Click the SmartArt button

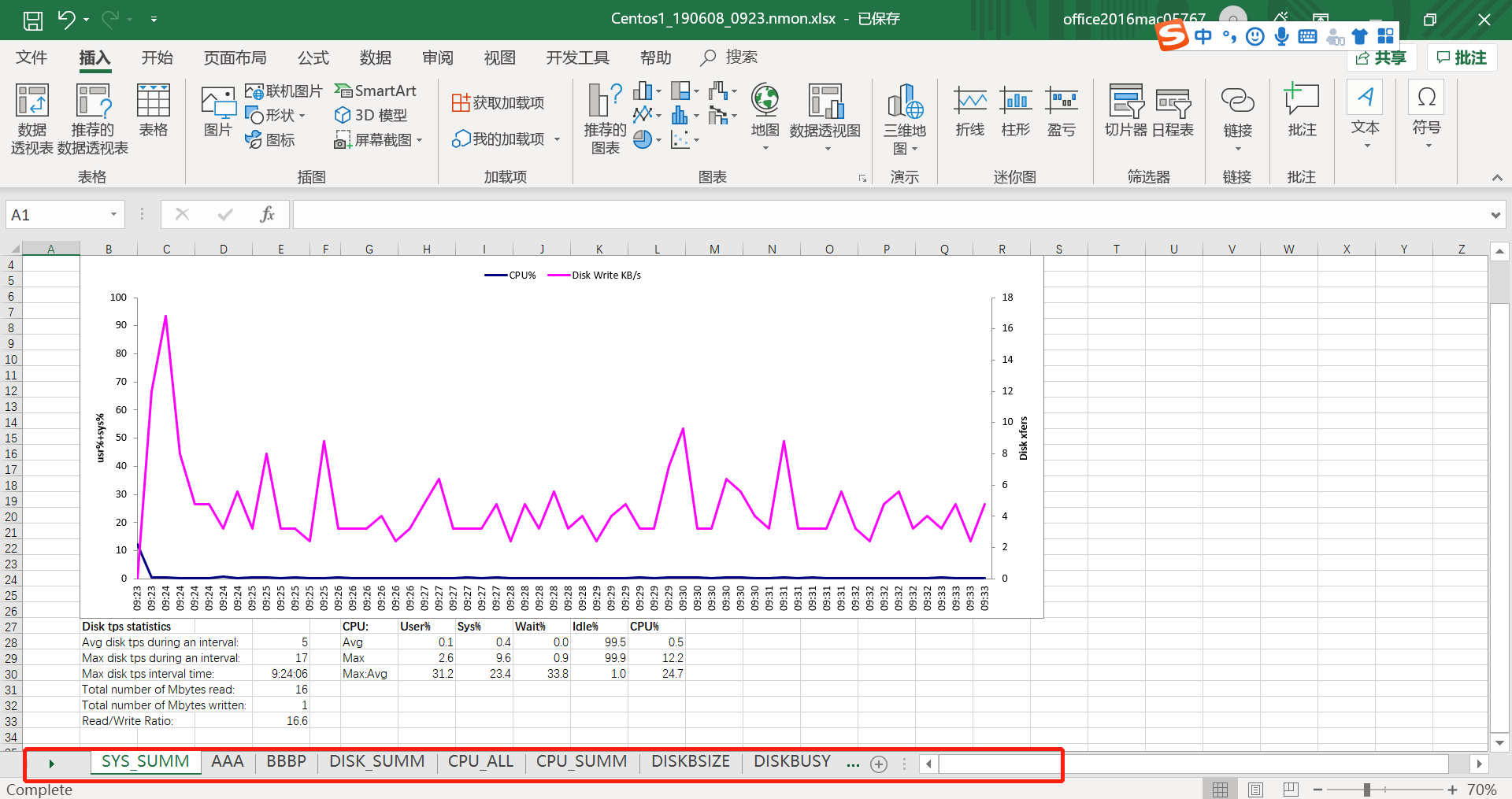point(376,91)
